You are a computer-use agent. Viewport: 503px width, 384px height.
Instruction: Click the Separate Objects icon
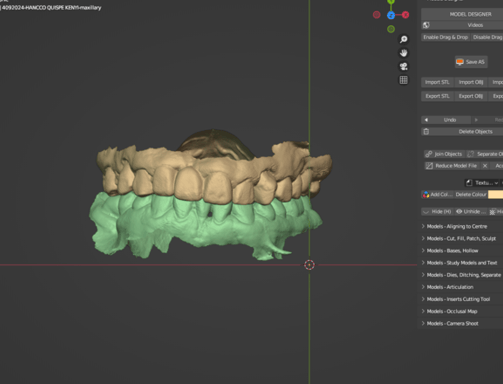[x=470, y=154]
